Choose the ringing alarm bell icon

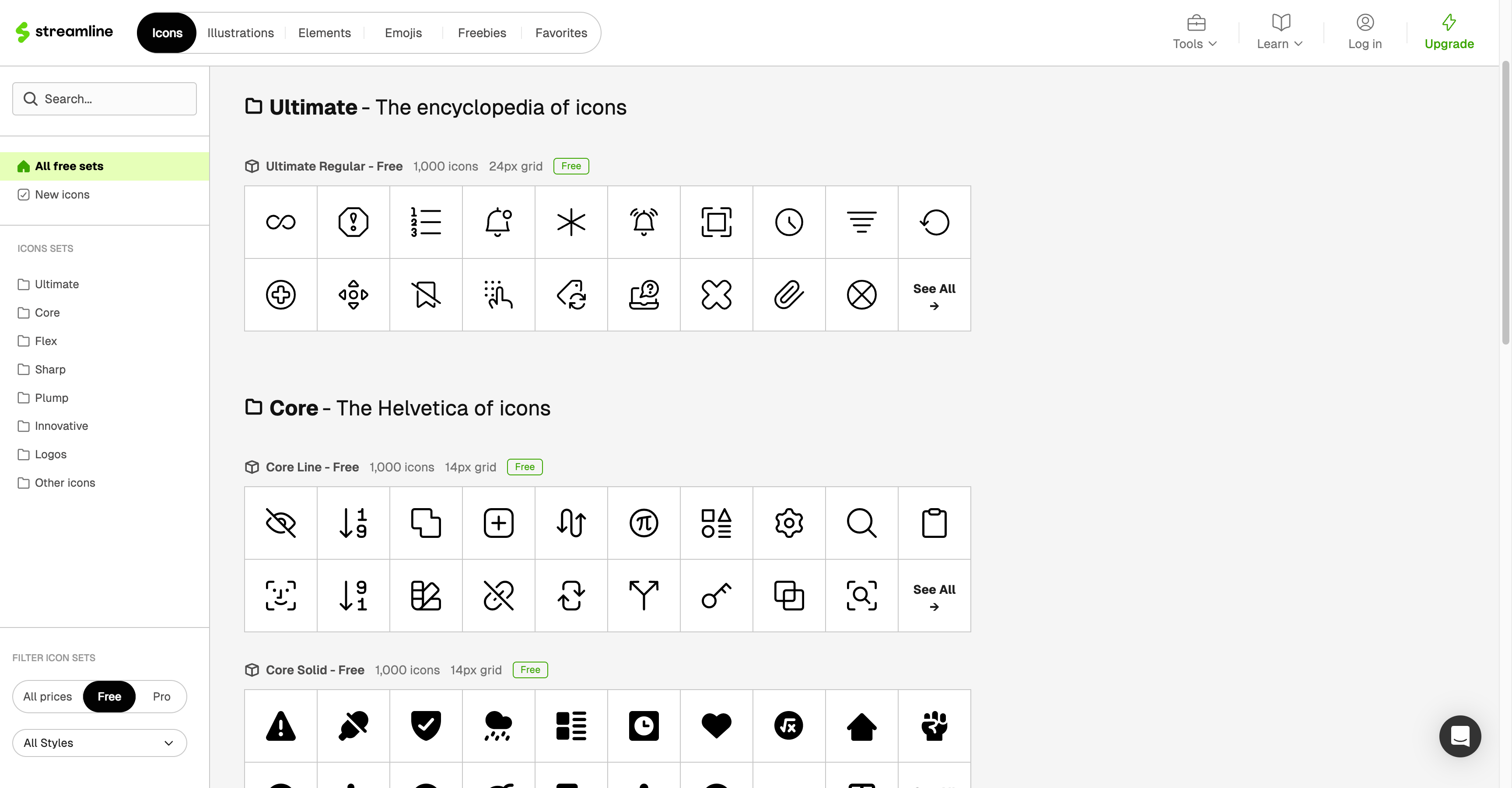tap(644, 223)
